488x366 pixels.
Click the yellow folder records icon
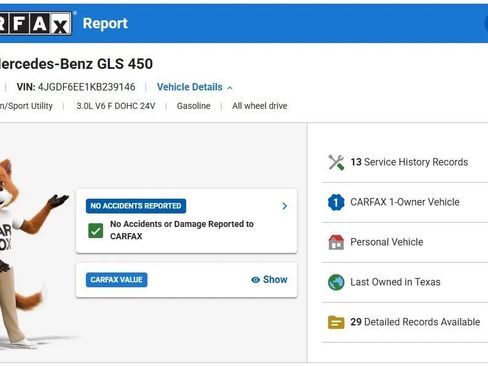tap(336, 322)
